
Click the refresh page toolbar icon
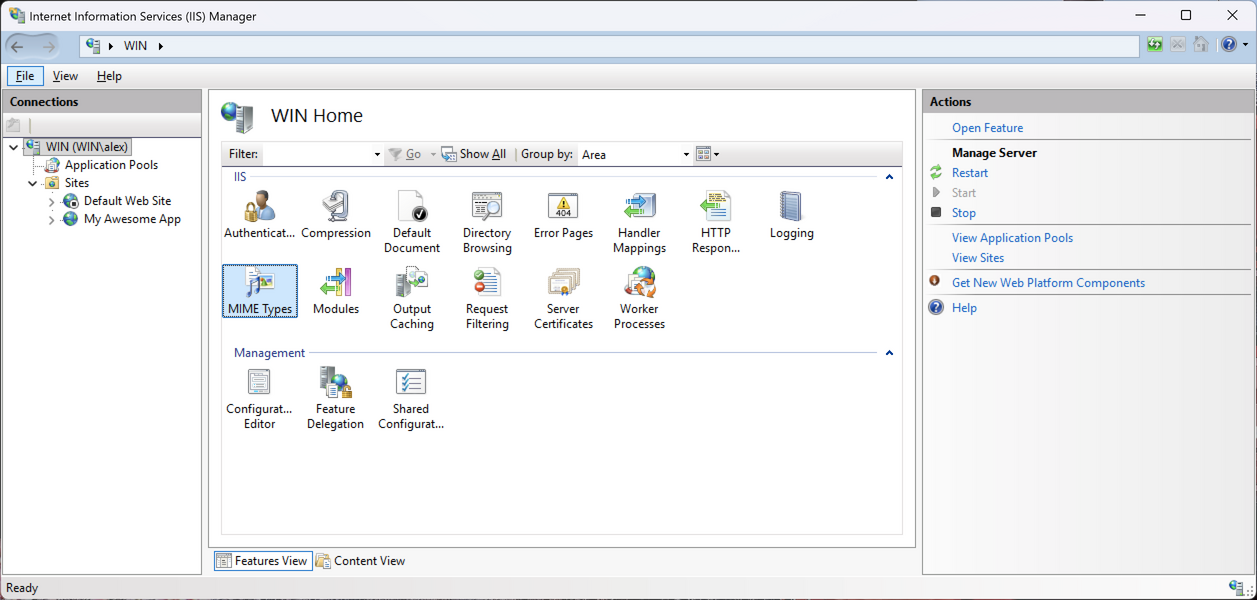[x=1155, y=45]
